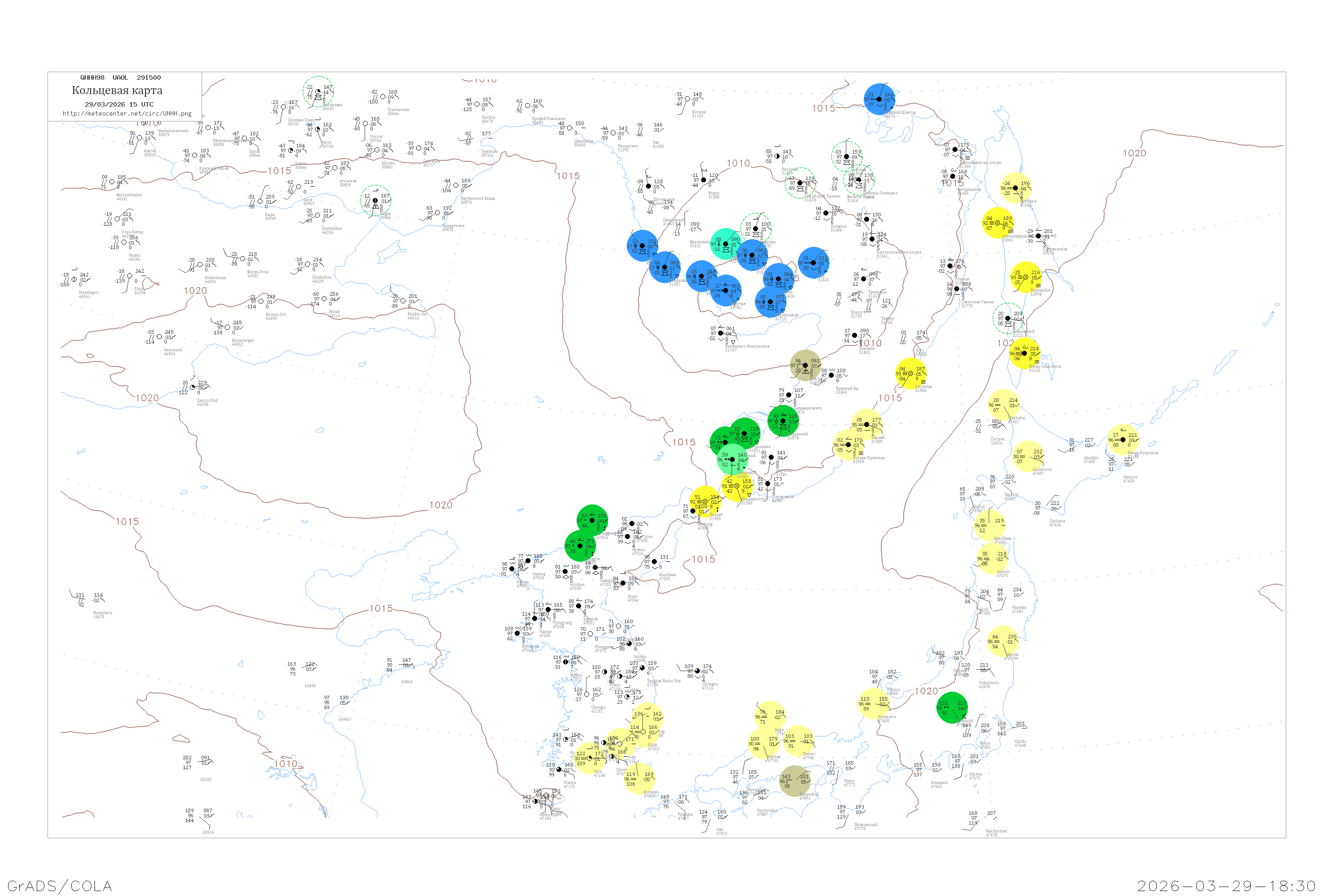Click the 'Кольцевая карта' map title
This screenshot has height=896, width=1344.
[x=117, y=90]
